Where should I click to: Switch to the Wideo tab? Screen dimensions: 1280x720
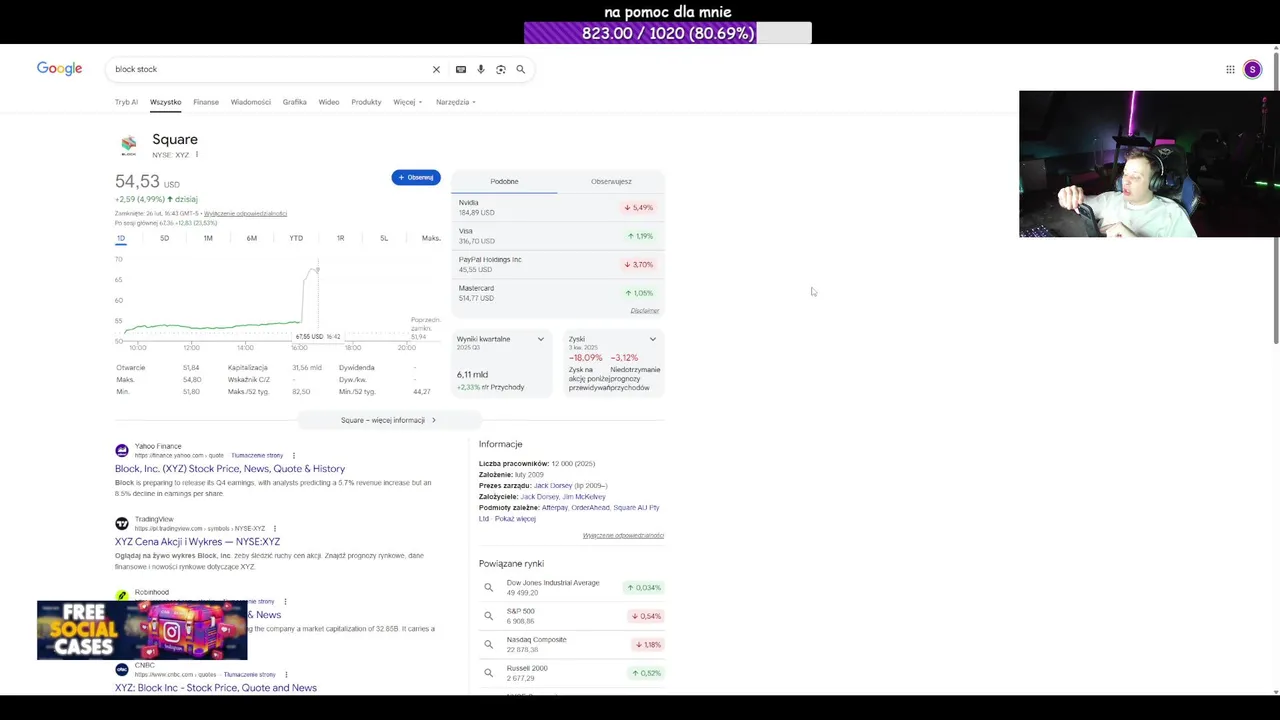329,102
